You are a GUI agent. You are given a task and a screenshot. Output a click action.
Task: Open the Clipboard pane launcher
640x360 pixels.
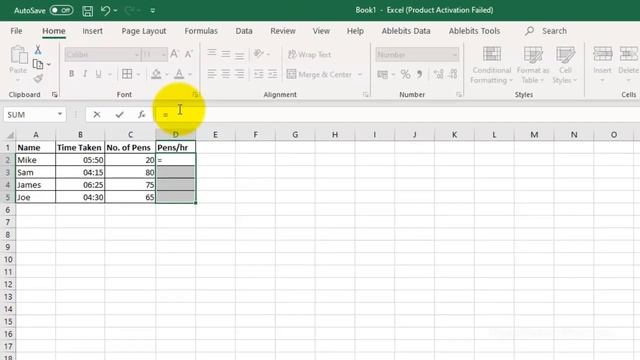point(55,95)
